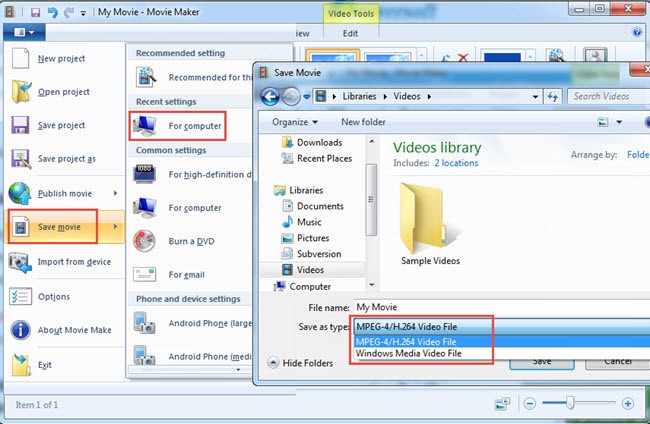Open recent locations arrow beside forward button
This screenshot has width=650, height=424.
click(306, 97)
